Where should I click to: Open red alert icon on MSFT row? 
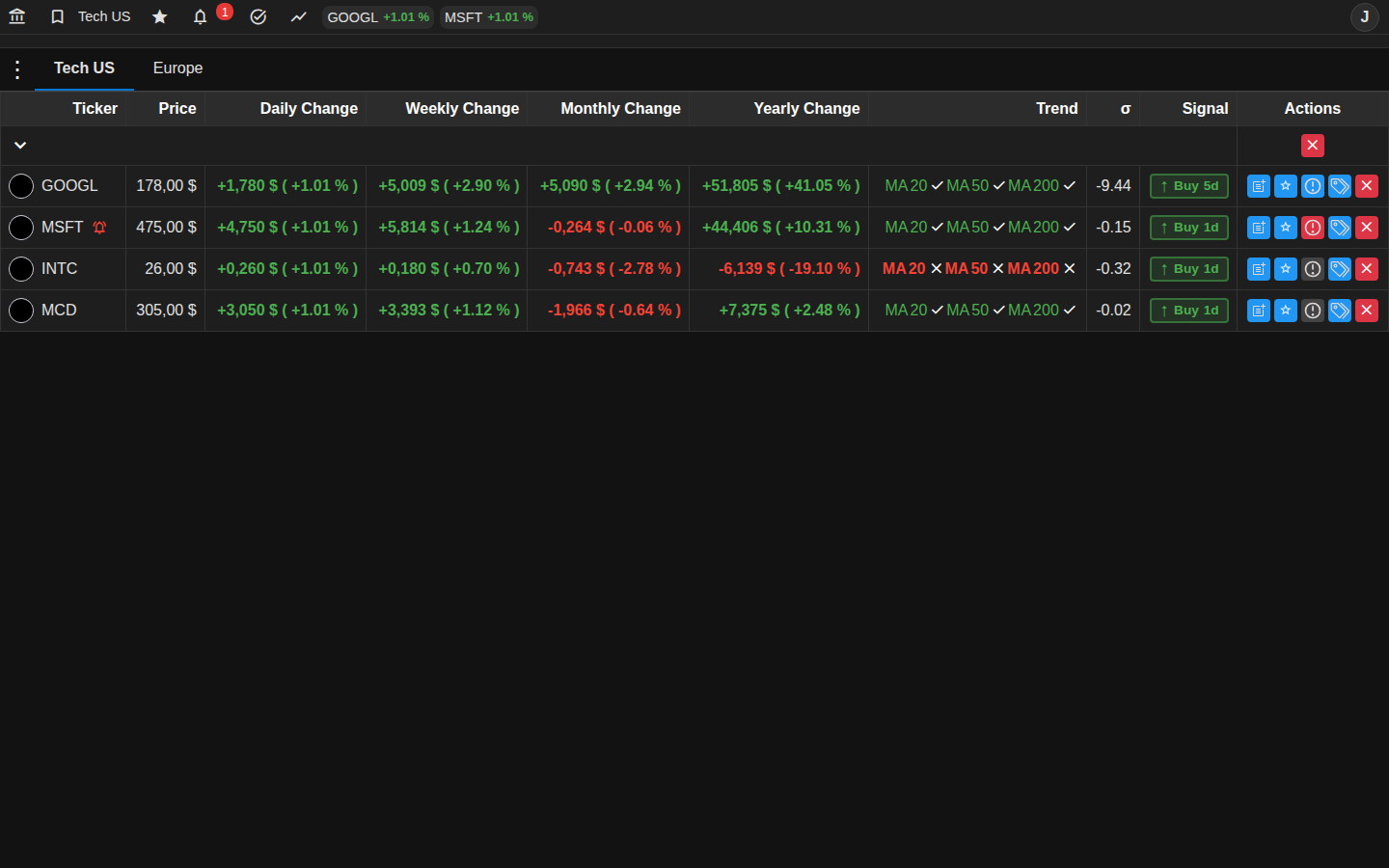coord(1313,228)
